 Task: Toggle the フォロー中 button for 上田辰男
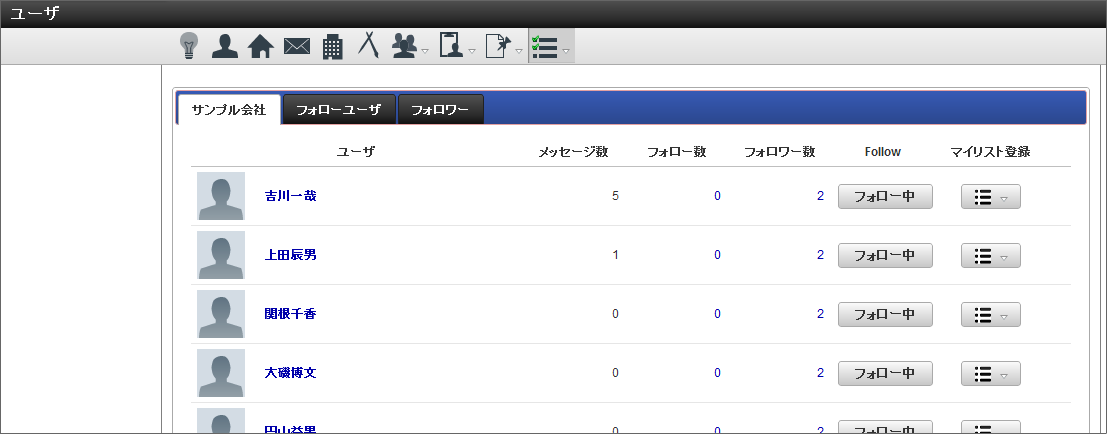click(x=884, y=255)
